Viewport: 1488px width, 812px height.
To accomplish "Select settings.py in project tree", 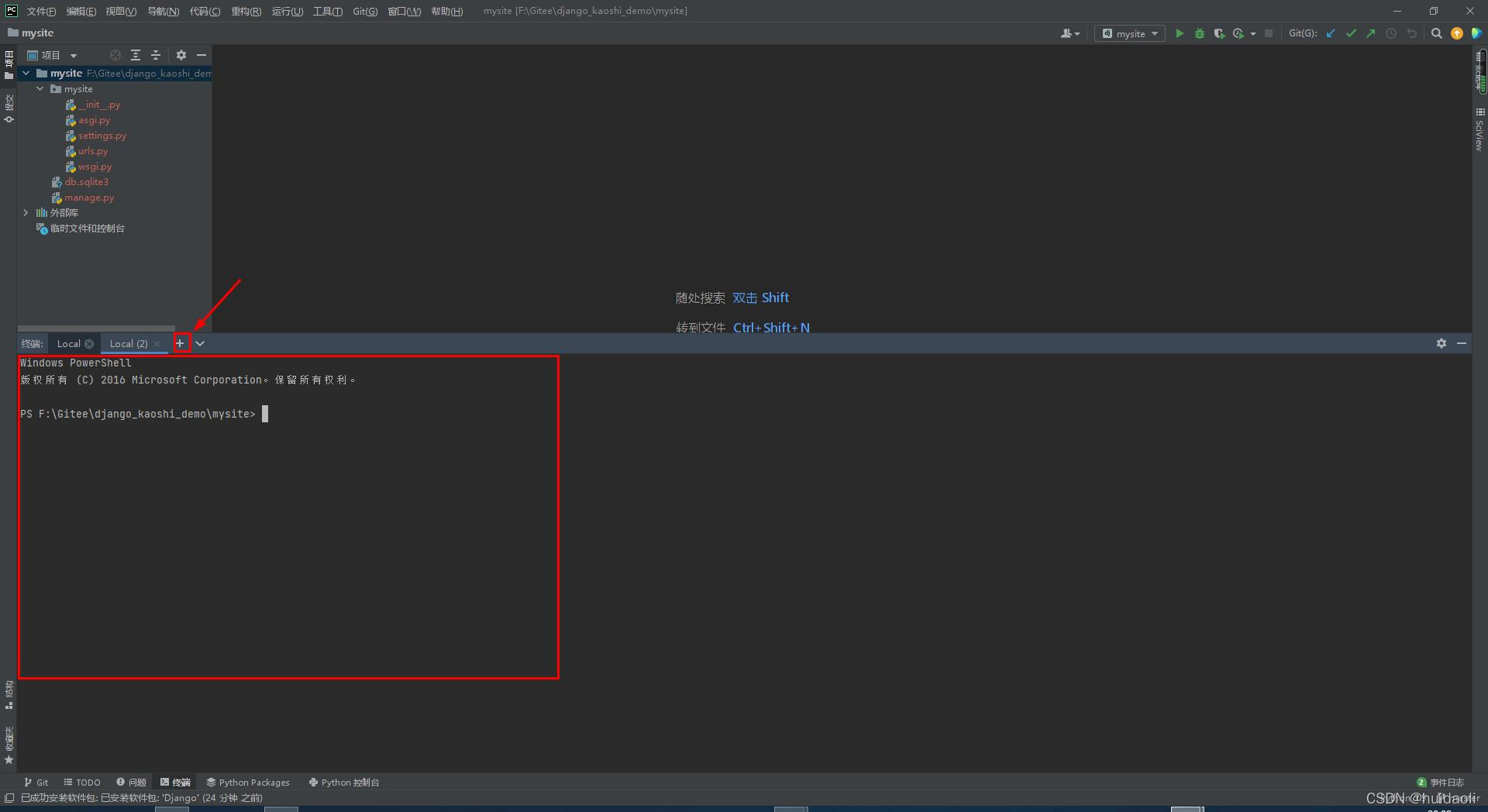I will coord(102,136).
